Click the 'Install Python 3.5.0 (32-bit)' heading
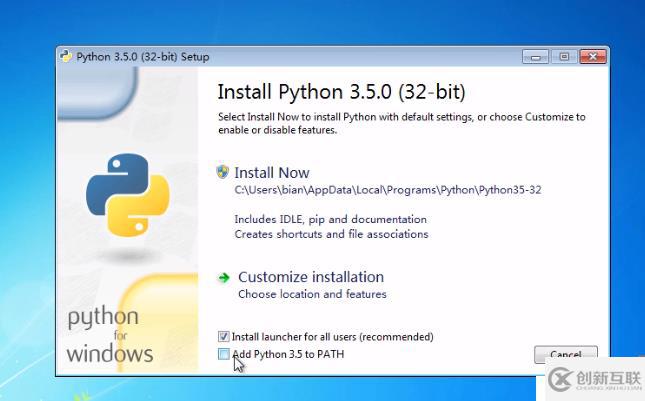The width and height of the screenshot is (645, 401). click(x=341, y=92)
